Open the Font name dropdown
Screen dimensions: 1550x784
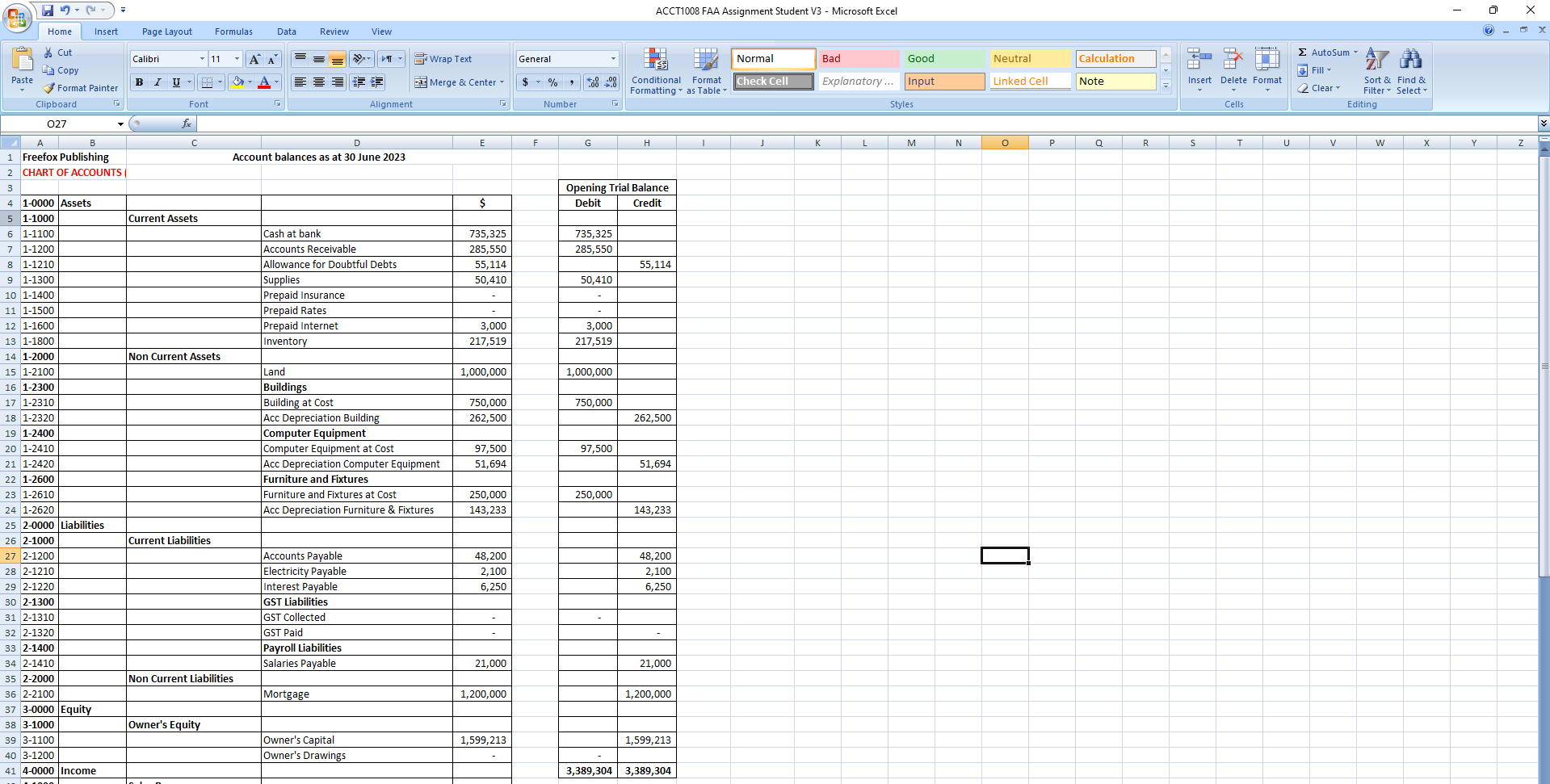click(x=201, y=58)
